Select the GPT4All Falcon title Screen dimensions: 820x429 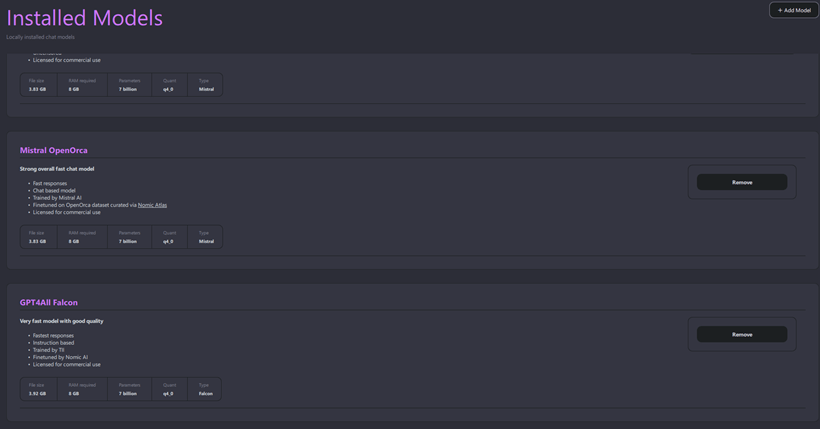tap(49, 302)
